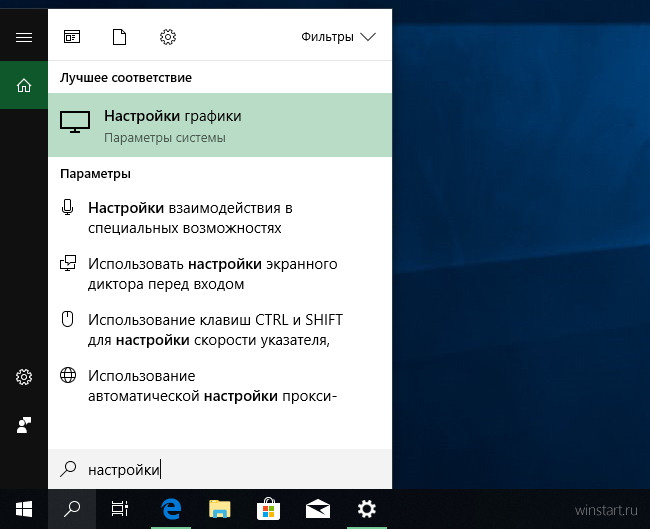Click the globe icon for the proxy result
Image resolution: width=650 pixels, height=529 pixels.
pyautogui.click(x=68, y=375)
